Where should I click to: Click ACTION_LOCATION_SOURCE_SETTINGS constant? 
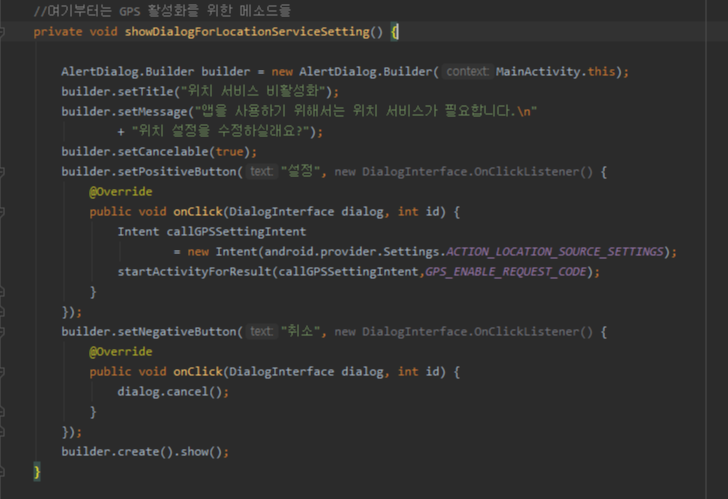pyautogui.click(x=555, y=252)
